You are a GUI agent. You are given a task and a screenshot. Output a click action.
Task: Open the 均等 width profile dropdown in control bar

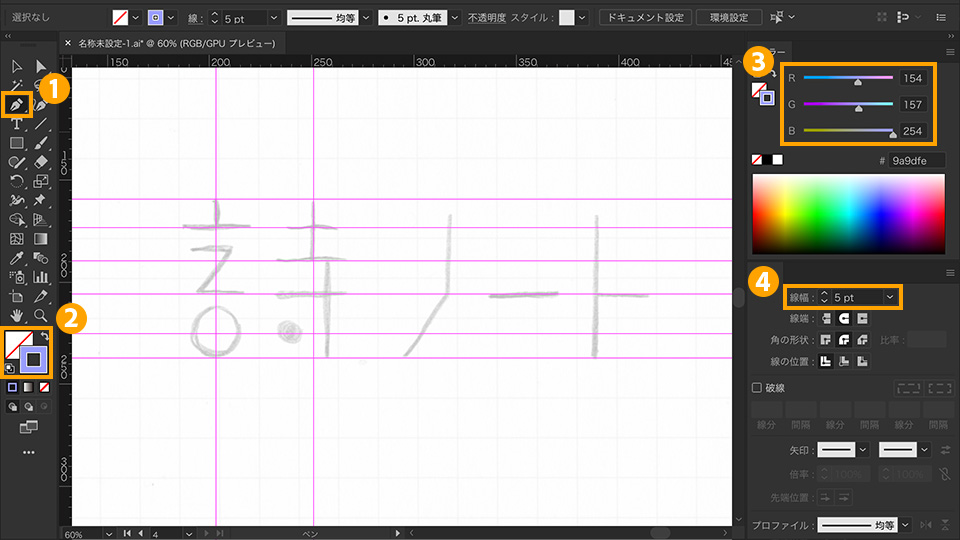pos(366,18)
